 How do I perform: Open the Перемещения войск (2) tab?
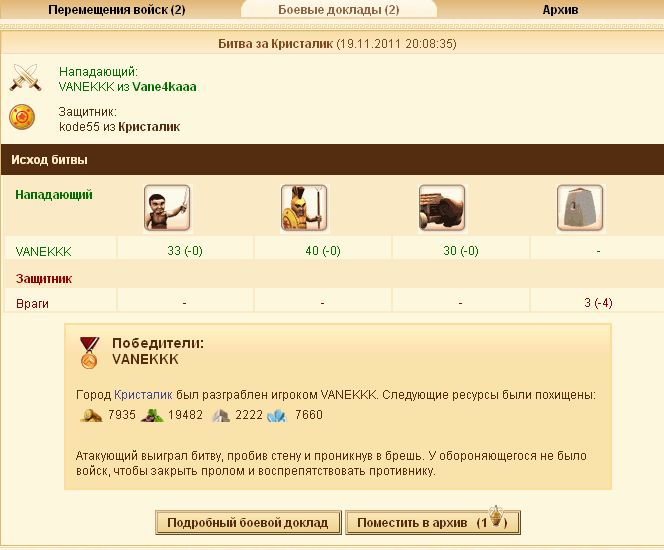pos(117,10)
